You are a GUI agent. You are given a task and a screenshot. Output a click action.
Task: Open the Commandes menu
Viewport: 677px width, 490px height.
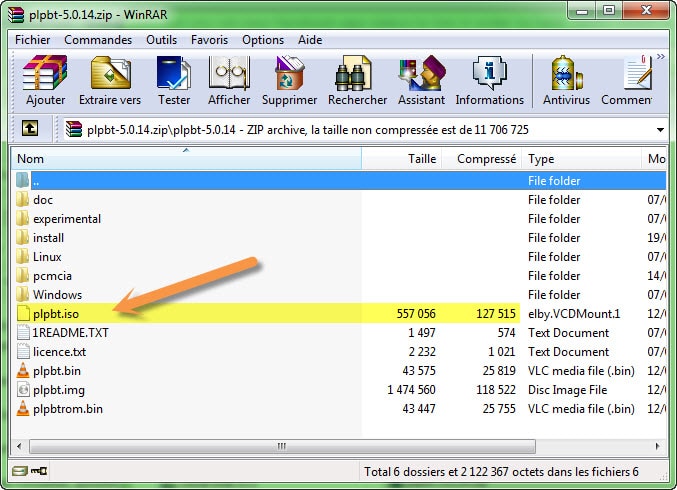click(98, 40)
